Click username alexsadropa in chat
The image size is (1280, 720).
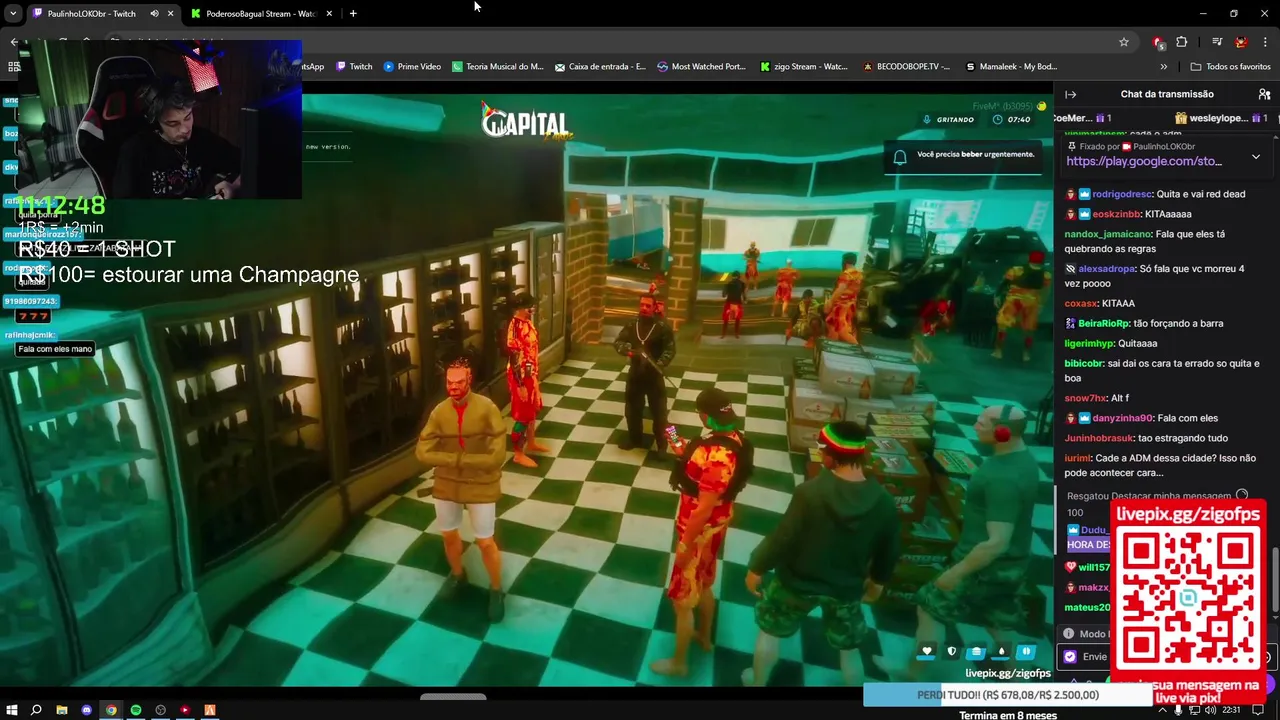1104,269
